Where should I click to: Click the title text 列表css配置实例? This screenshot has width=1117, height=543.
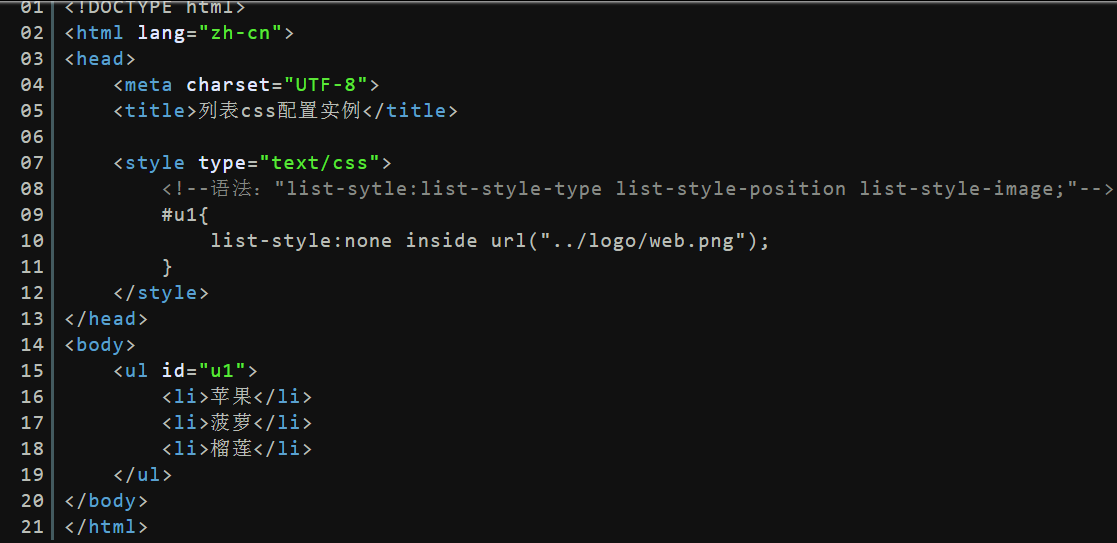tap(280, 110)
